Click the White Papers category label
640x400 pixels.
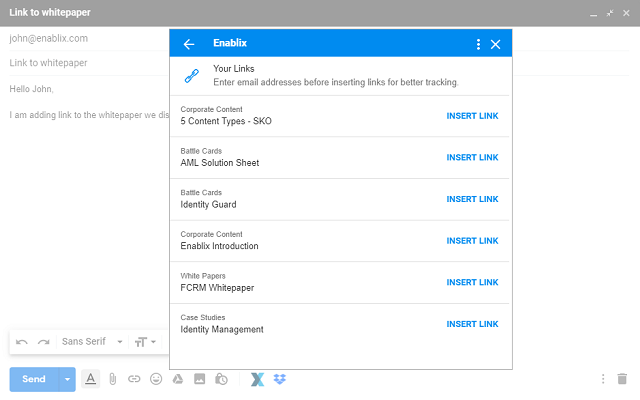point(203,276)
